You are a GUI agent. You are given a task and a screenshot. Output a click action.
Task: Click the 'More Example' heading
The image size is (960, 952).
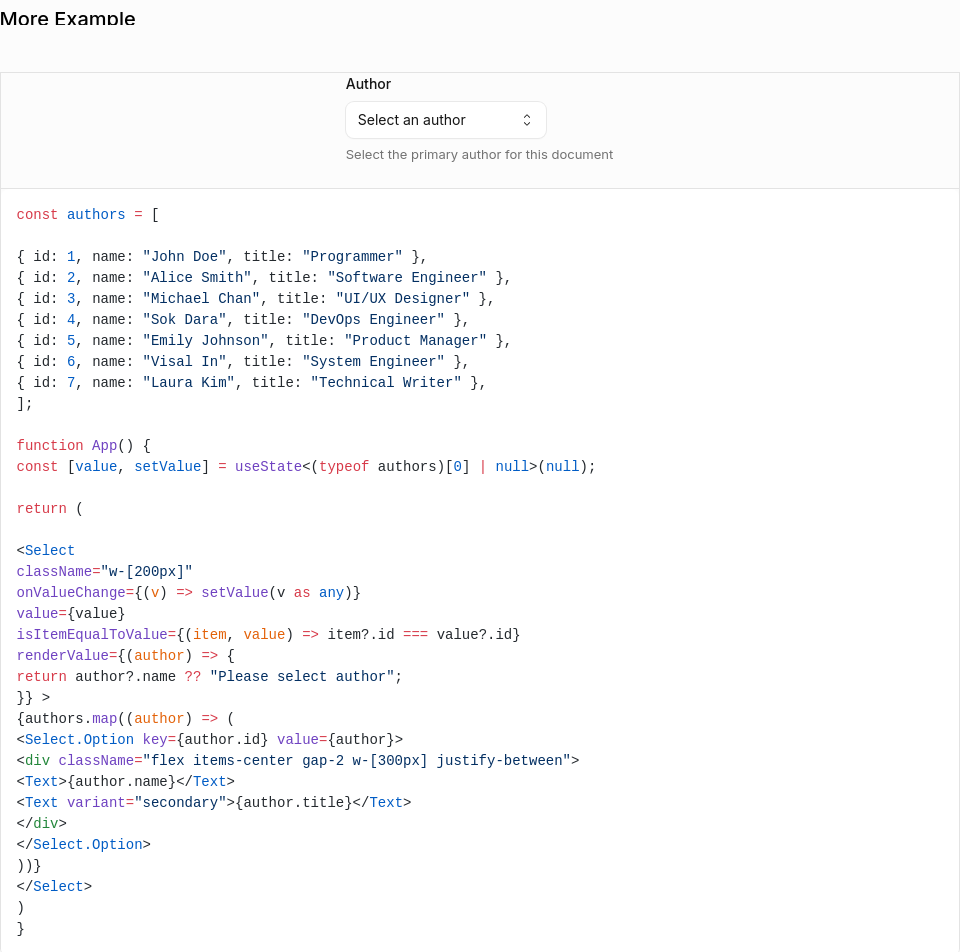[x=67, y=18]
